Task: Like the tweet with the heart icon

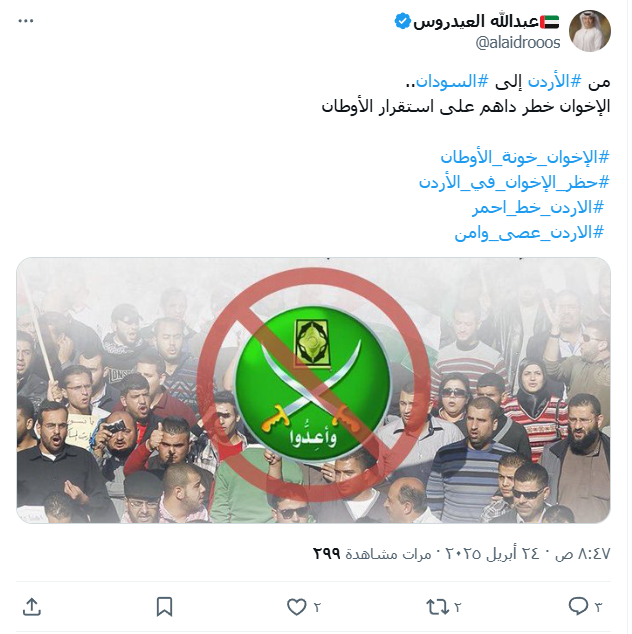Action: [x=296, y=607]
